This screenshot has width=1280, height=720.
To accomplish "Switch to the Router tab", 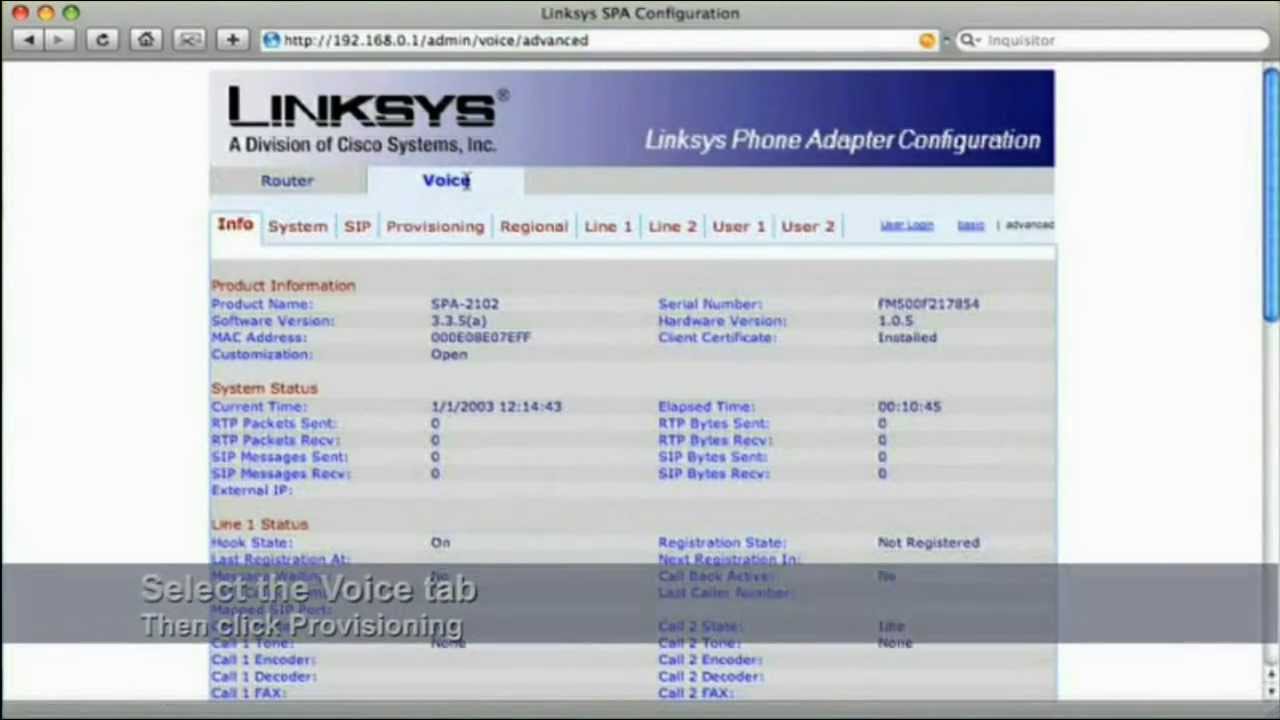I will coord(287,181).
